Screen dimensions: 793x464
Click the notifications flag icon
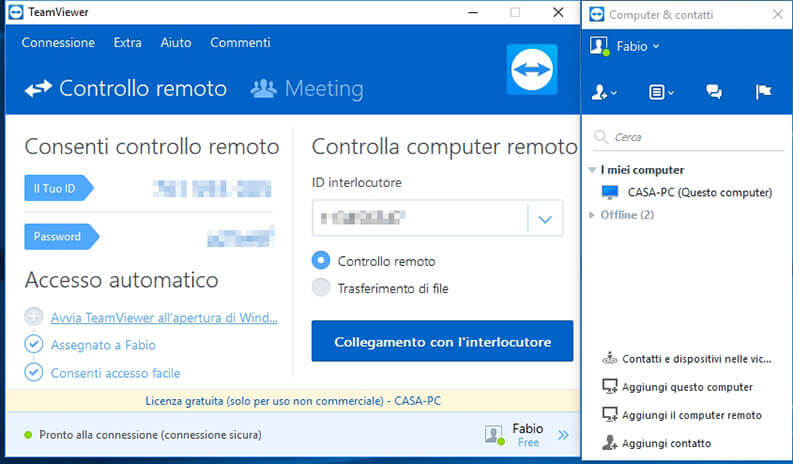click(x=763, y=92)
